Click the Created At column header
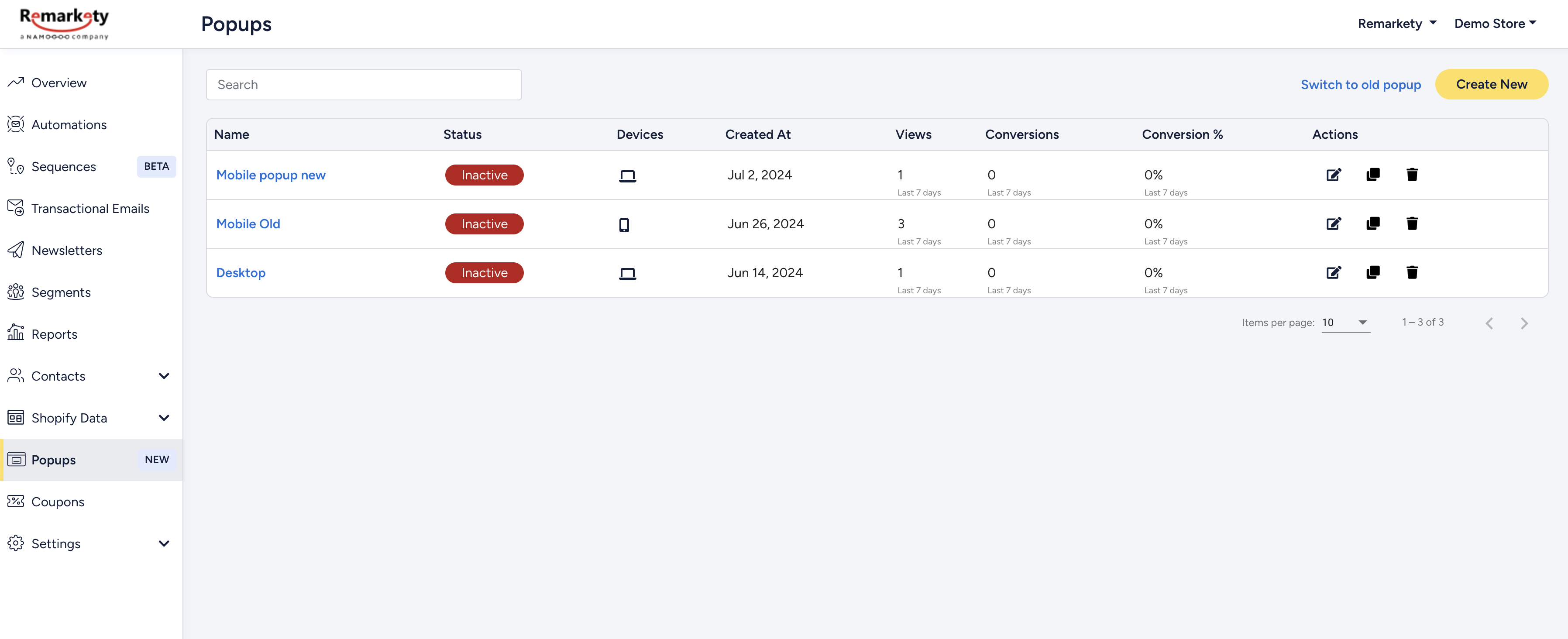The image size is (1568, 639). point(758,134)
